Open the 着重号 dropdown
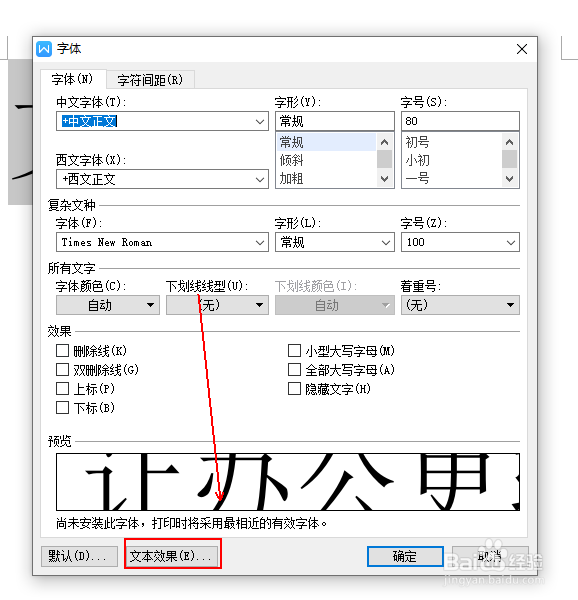 [x=460, y=305]
